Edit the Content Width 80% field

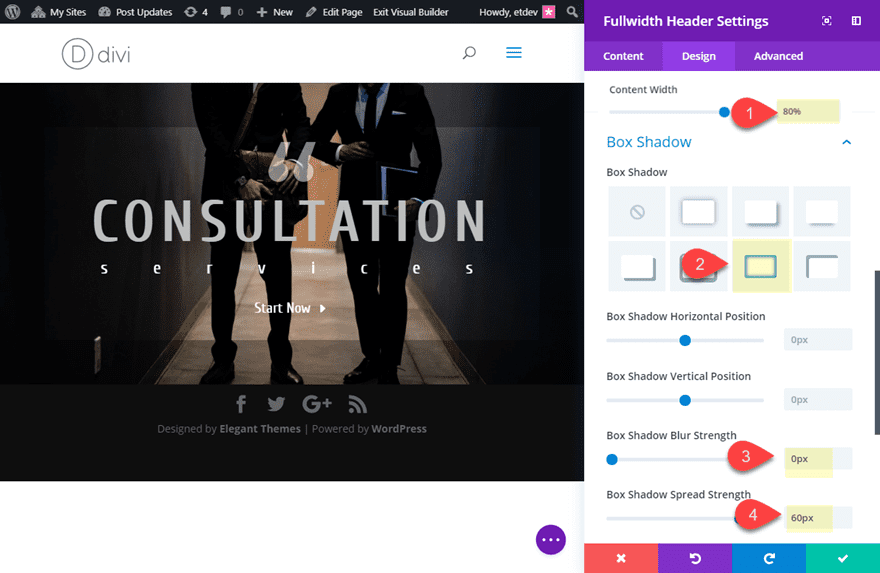[808, 111]
